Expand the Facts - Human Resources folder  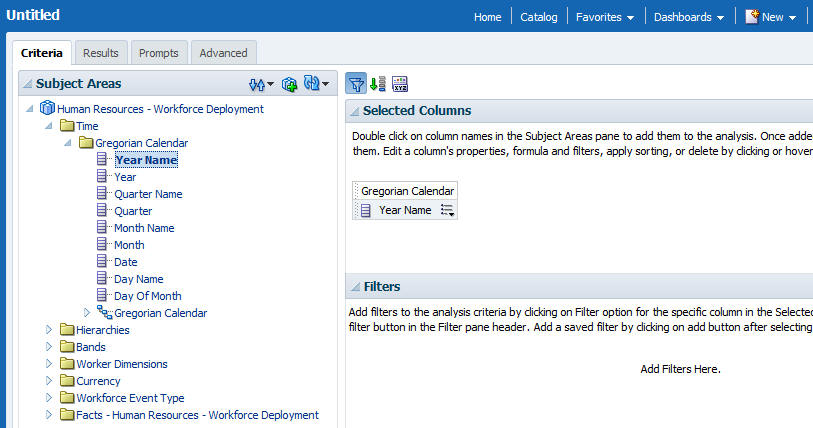pyautogui.click(x=49, y=415)
